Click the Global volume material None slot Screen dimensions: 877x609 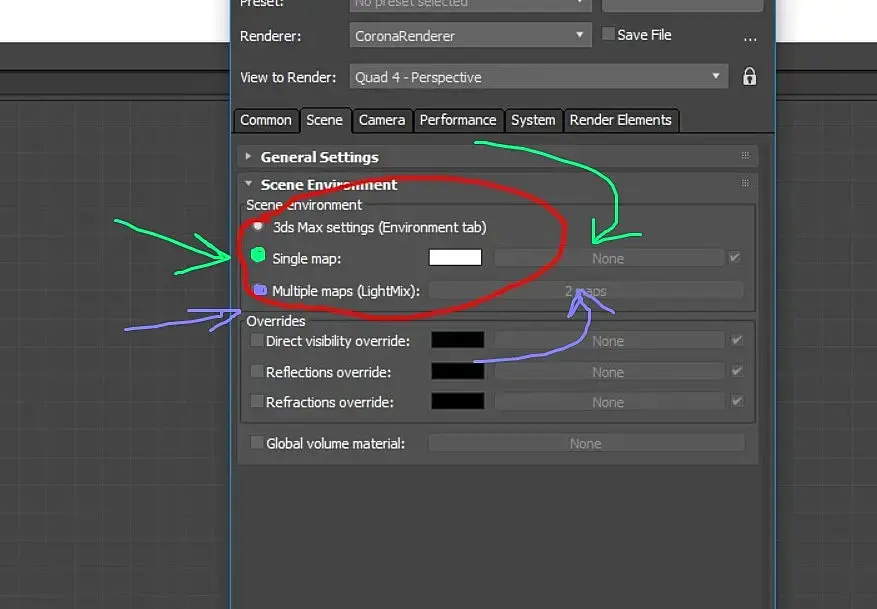(586, 443)
